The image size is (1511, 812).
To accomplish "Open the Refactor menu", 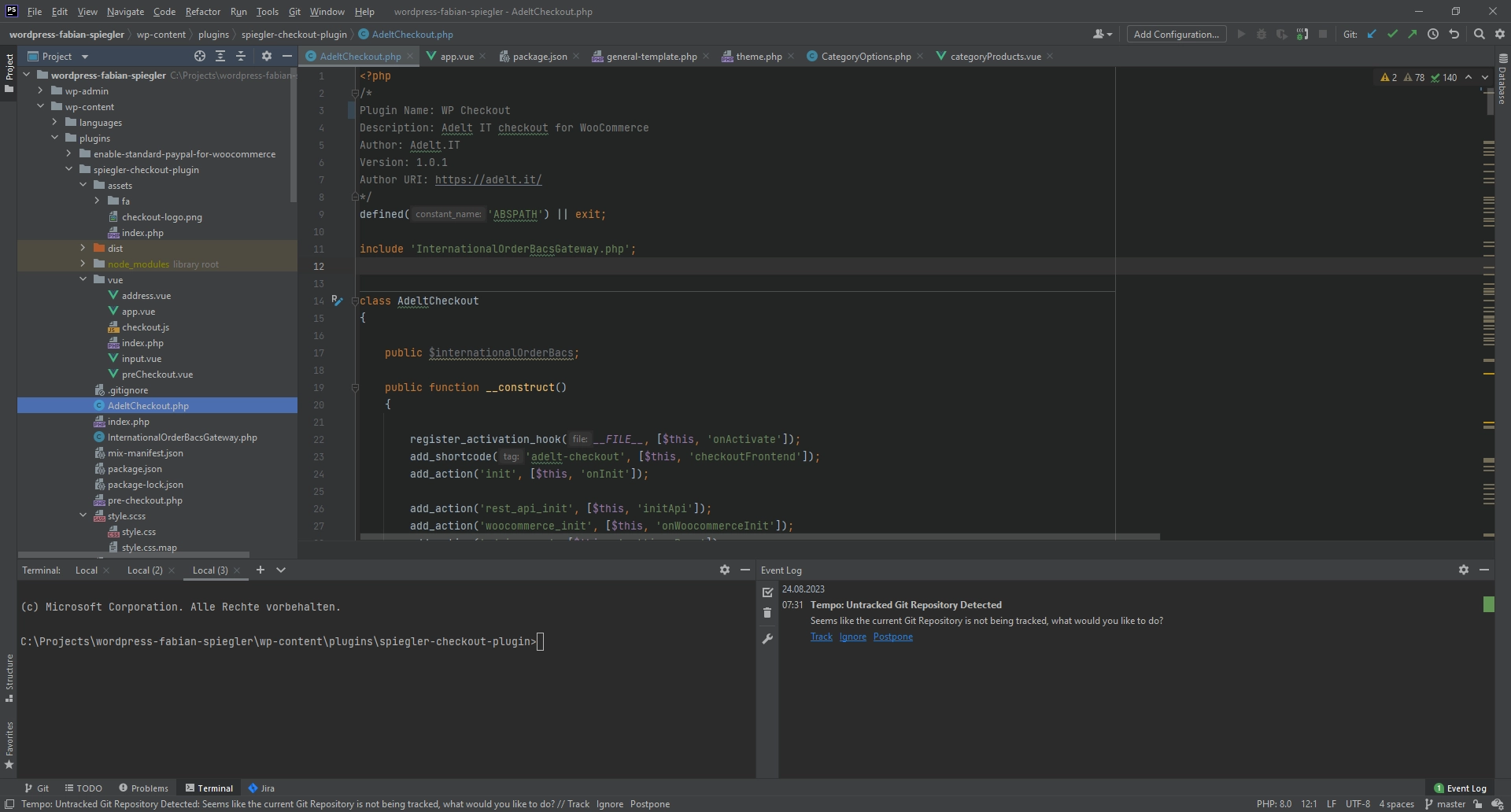I will click(x=203, y=12).
